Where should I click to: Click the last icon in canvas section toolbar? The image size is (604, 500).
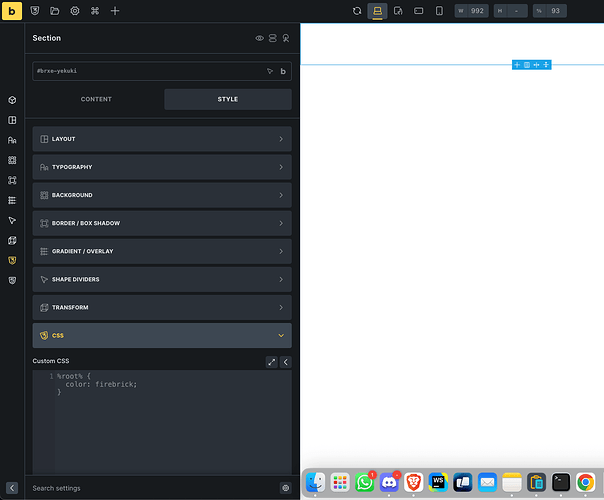[x=546, y=65]
